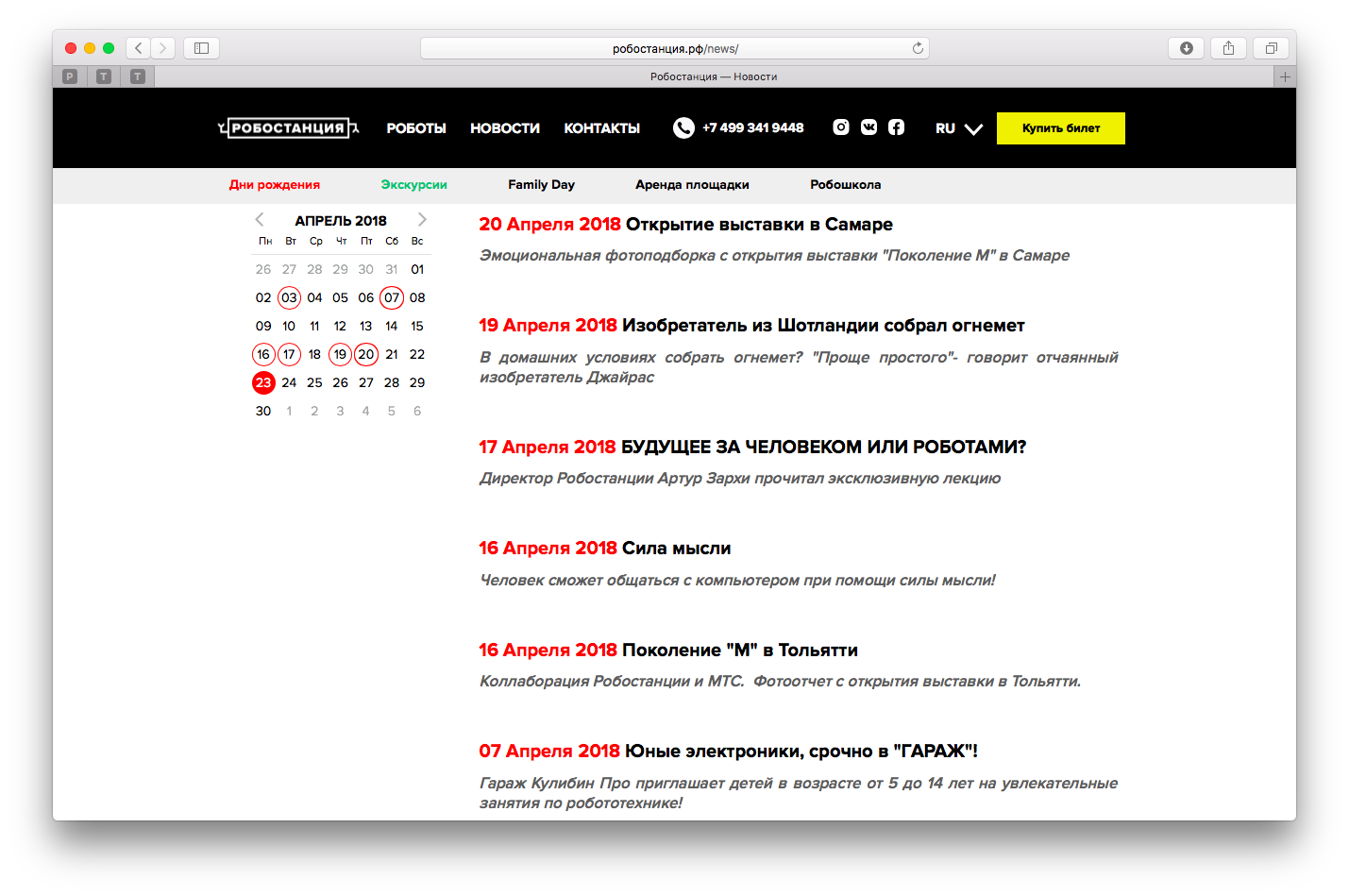Go forward with Safari's forward arrow
The width and height of the screenshot is (1349, 896).
click(x=163, y=48)
